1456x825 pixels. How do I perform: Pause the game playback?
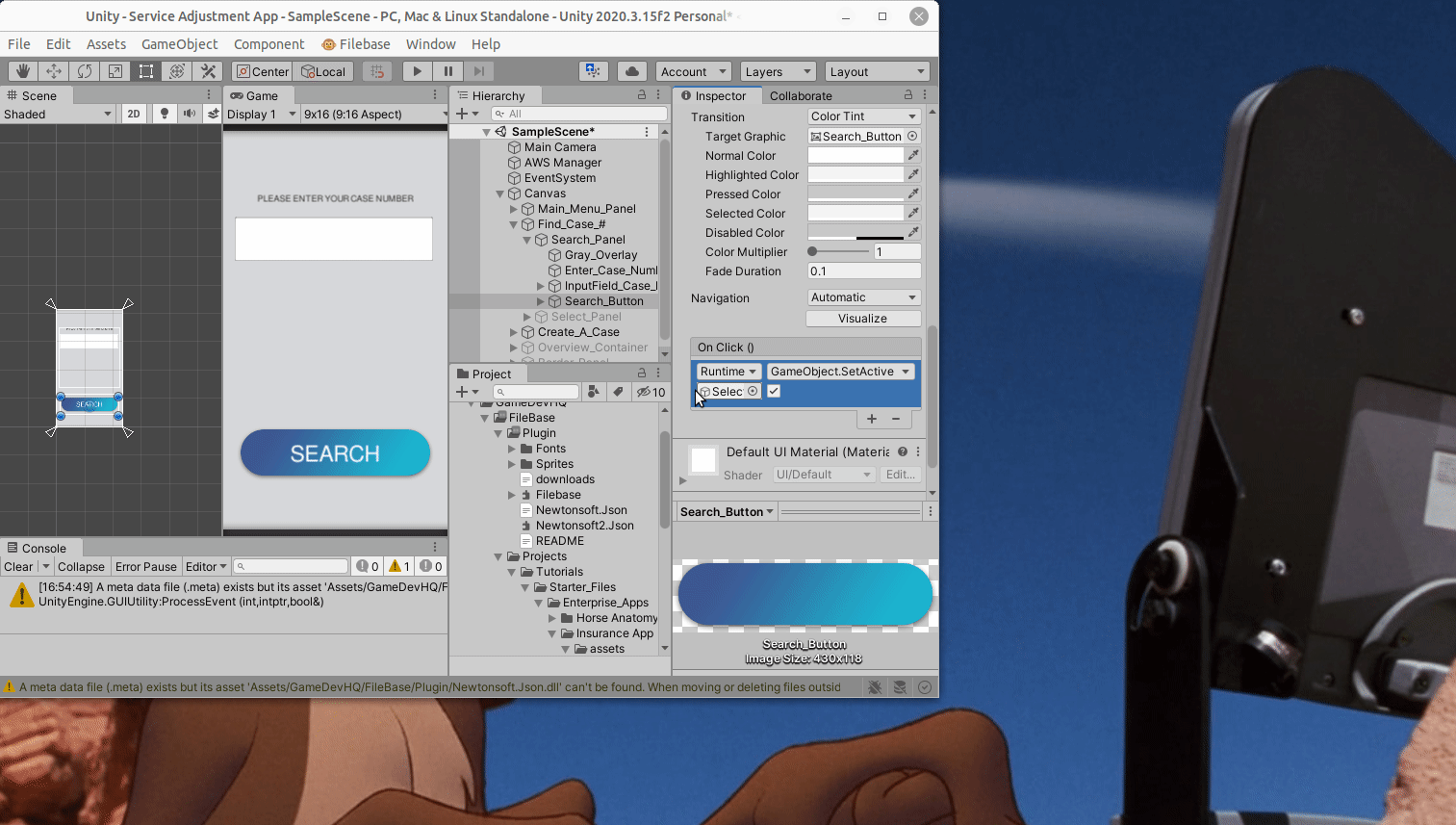pyautogui.click(x=447, y=71)
